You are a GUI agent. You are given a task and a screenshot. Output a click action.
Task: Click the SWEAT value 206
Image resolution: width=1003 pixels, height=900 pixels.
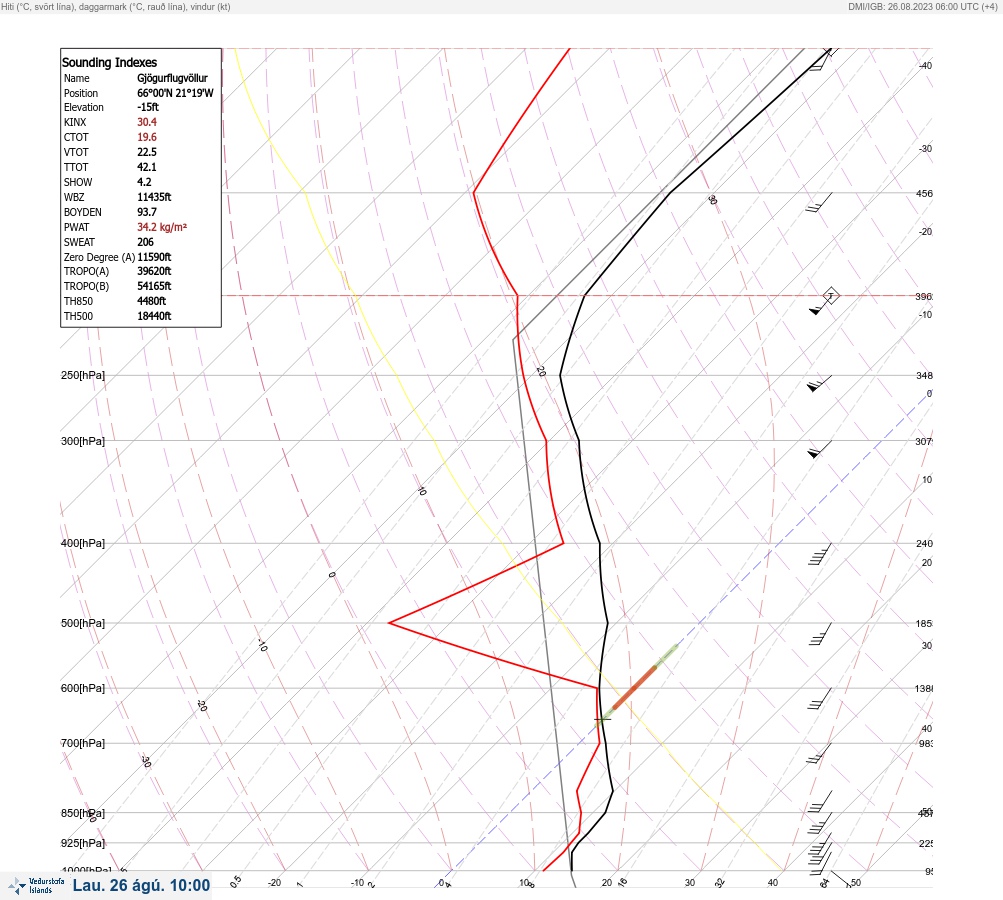pyautogui.click(x=145, y=242)
